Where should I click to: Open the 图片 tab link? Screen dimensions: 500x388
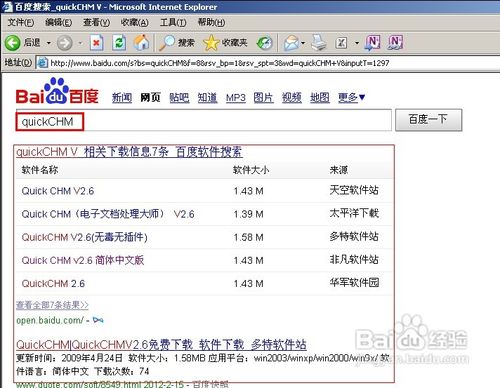pyautogui.click(x=263, y=98)
